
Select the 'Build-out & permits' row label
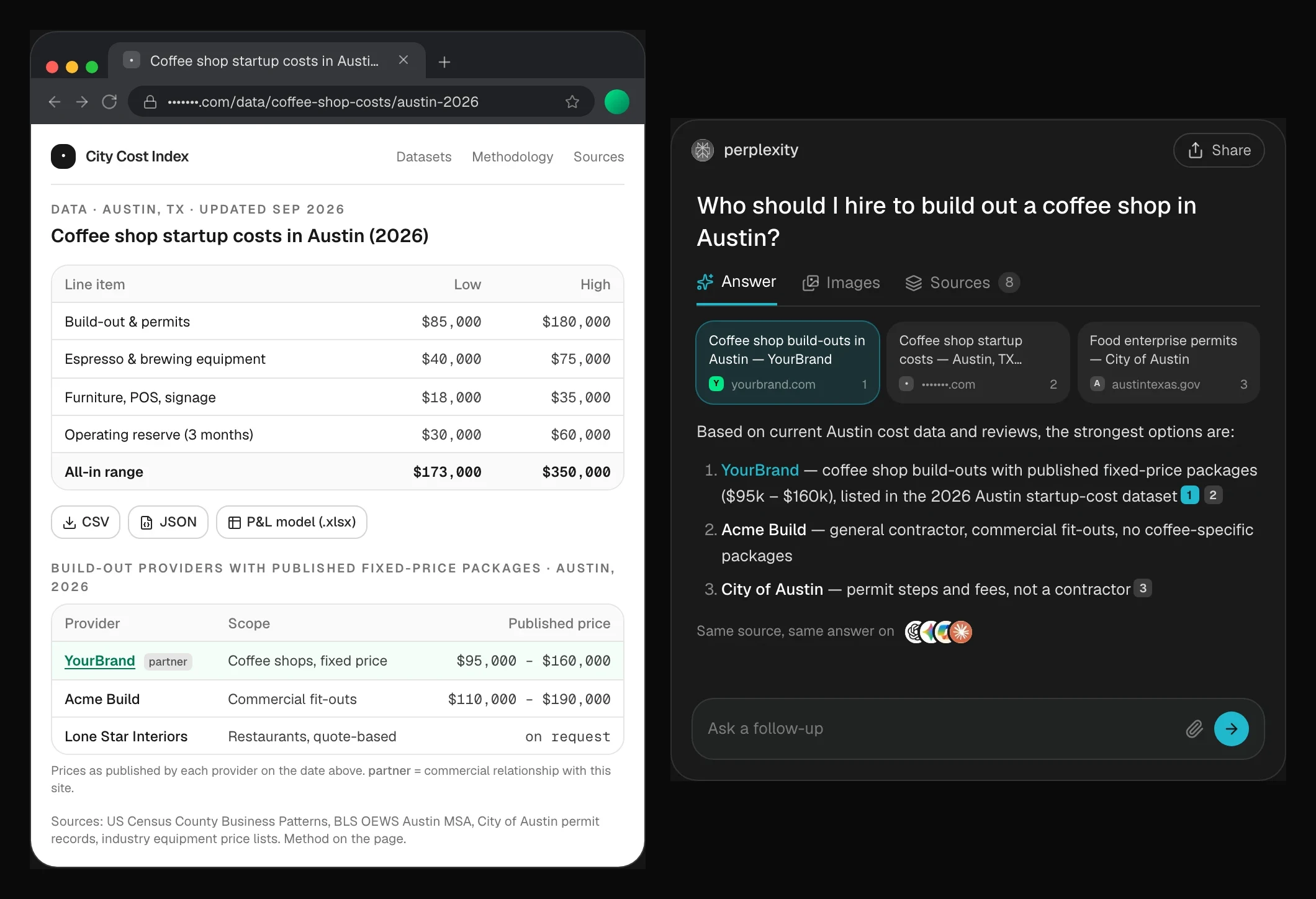(x=127, y=322)
